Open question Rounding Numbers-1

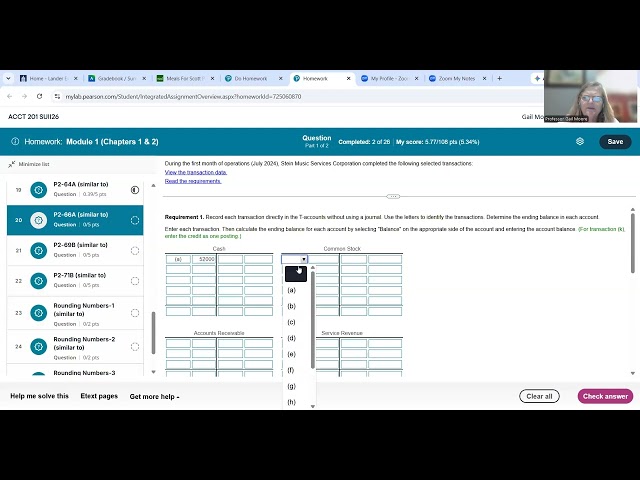75,313
